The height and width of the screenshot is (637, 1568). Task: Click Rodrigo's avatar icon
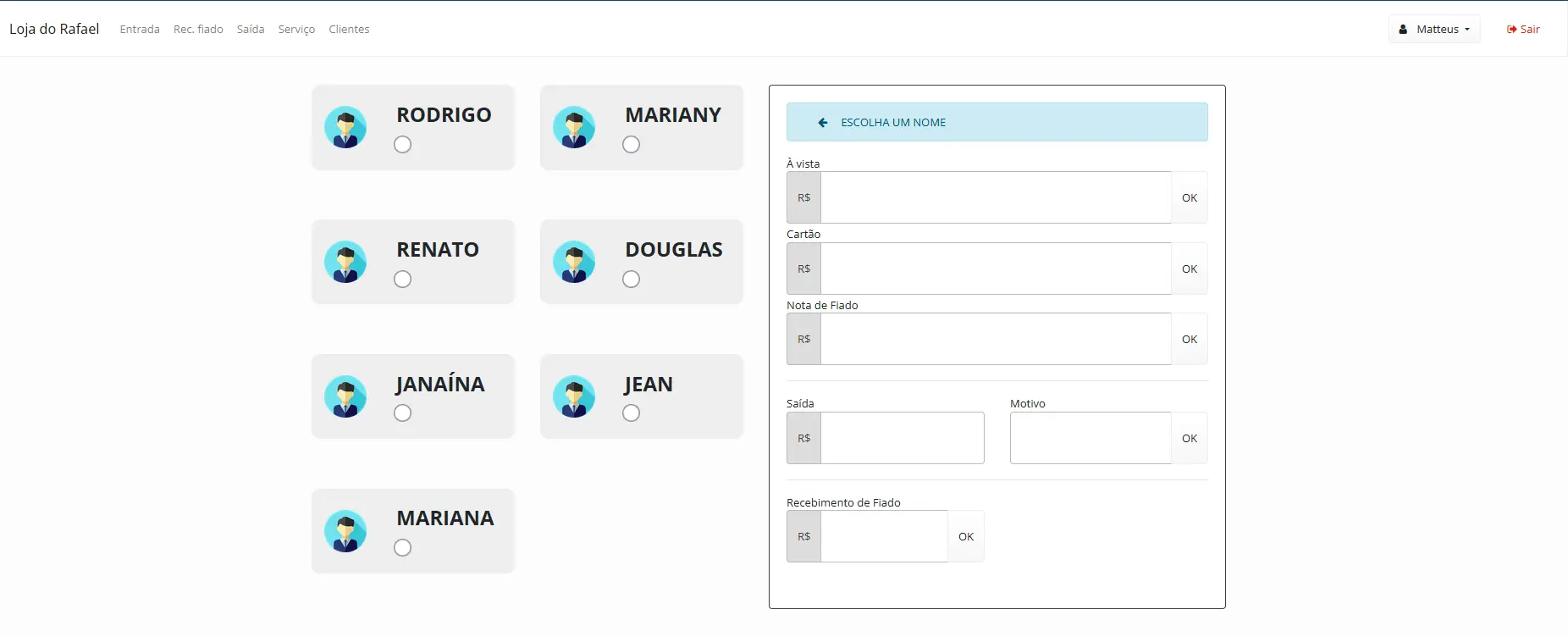pyautogui.click(x=345, y=127)
